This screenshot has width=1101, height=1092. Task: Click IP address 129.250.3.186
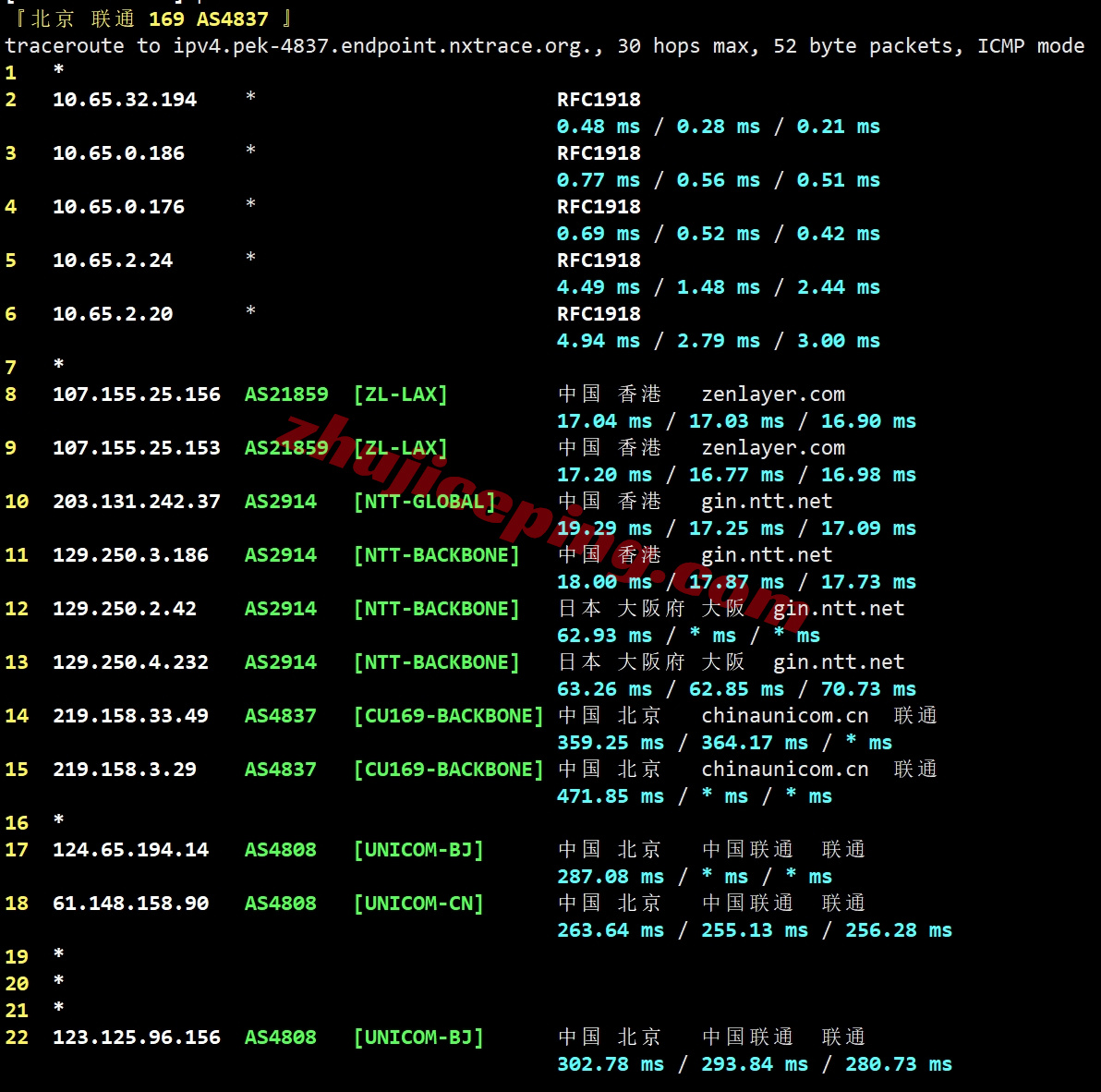130,555
